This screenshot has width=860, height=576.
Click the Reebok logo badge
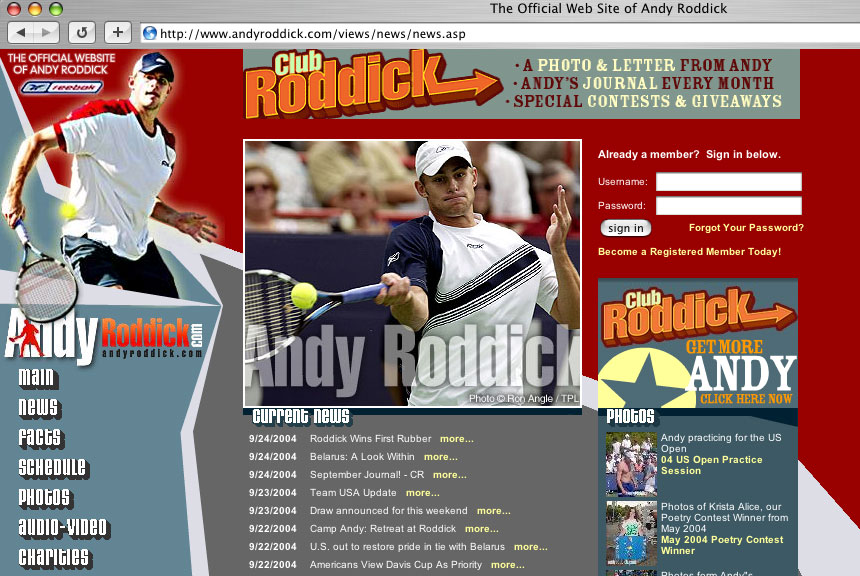pos(62,87)
